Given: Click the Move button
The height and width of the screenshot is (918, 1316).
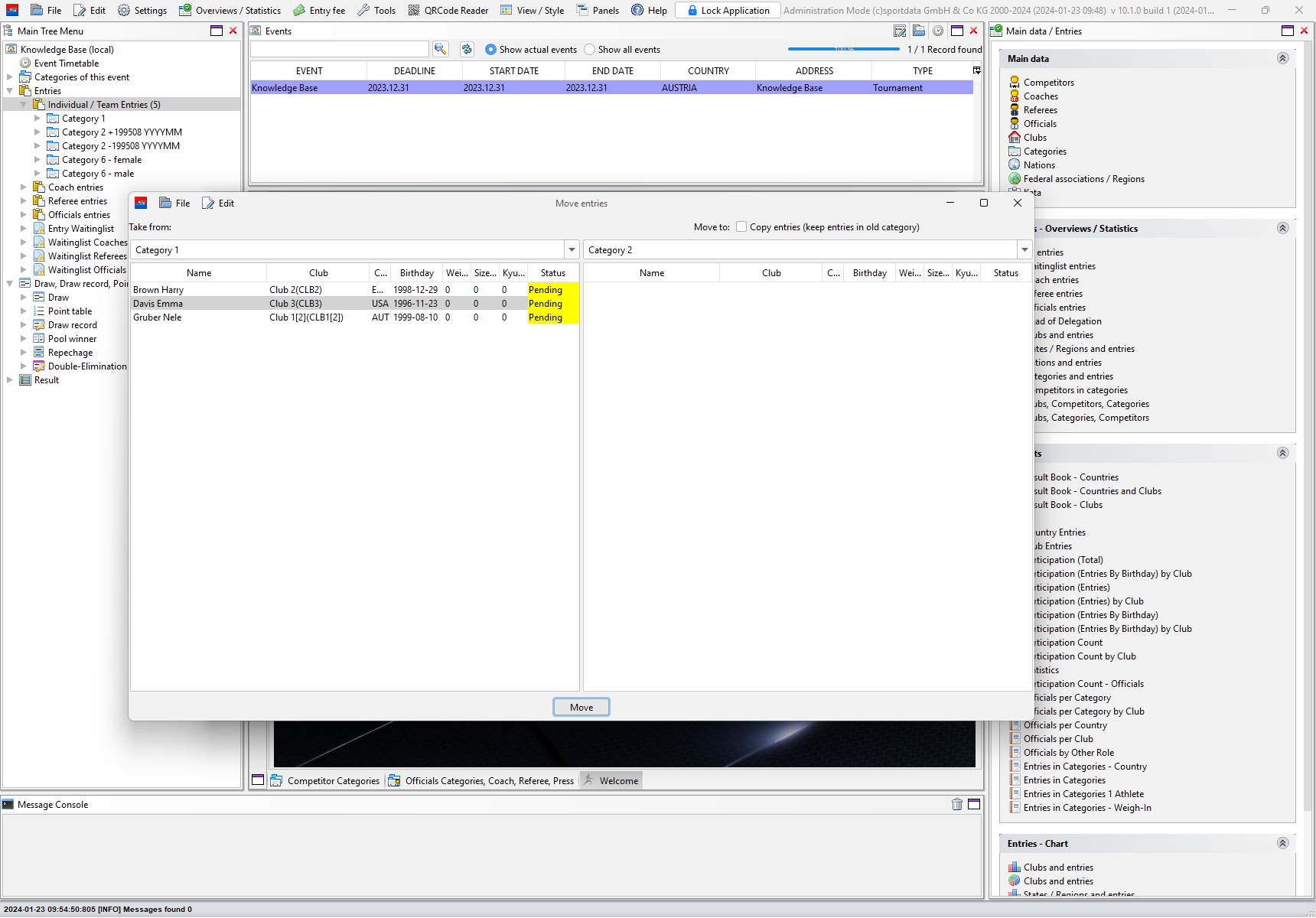Looking at the screenshot, I should 581,707.
